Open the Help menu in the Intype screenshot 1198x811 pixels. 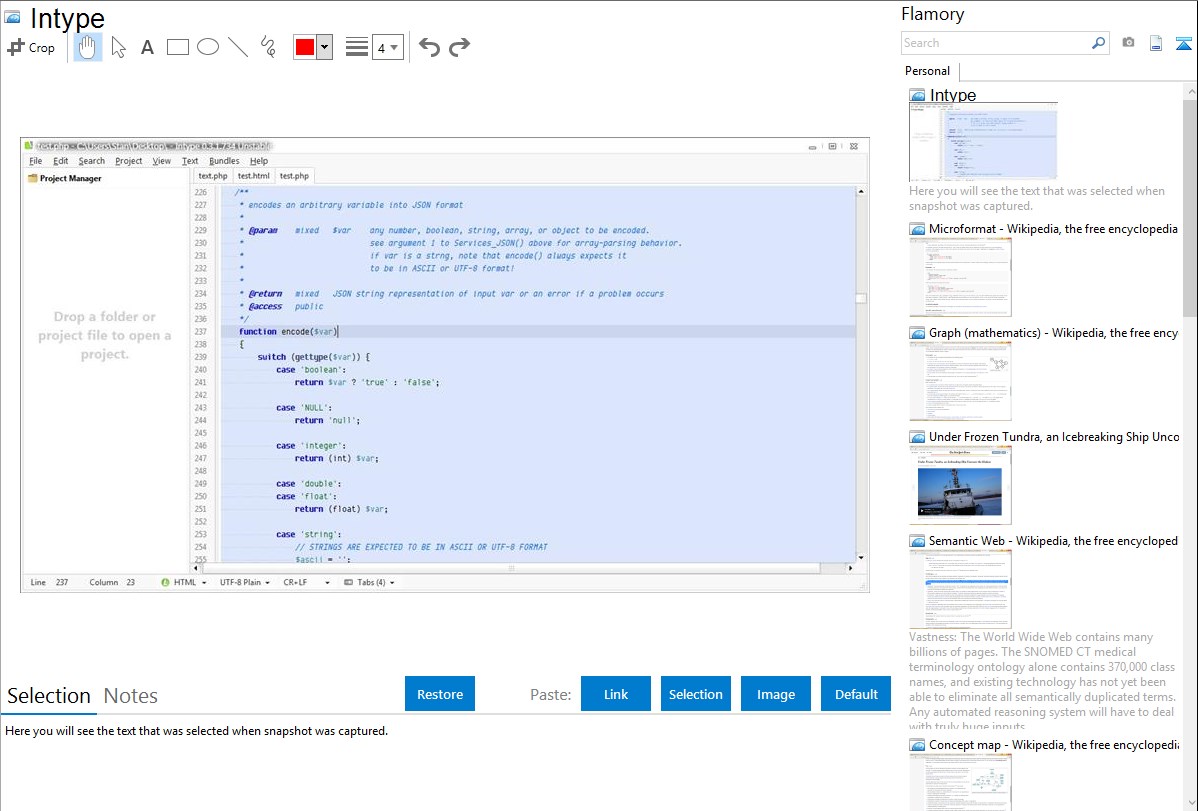259,161
